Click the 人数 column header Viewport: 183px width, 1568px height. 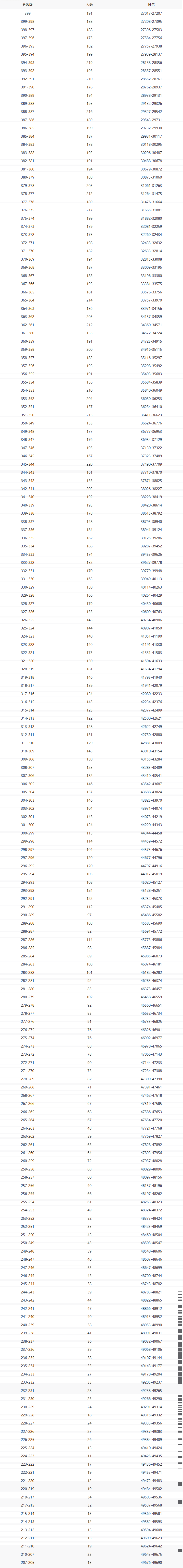[x=90, y=4]
